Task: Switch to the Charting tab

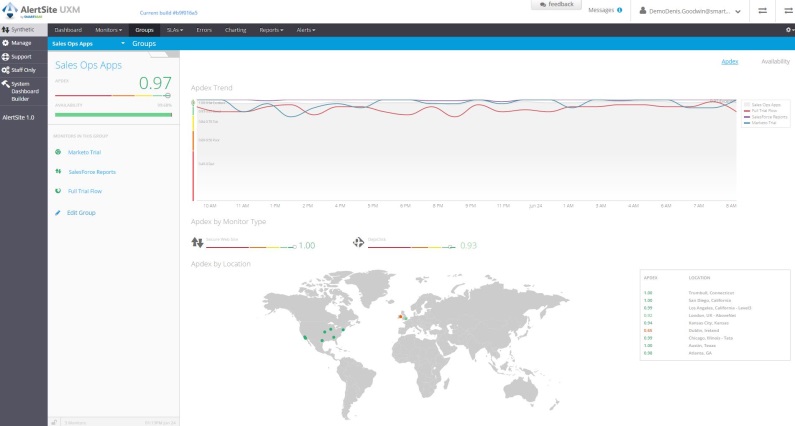Action: 235,30
